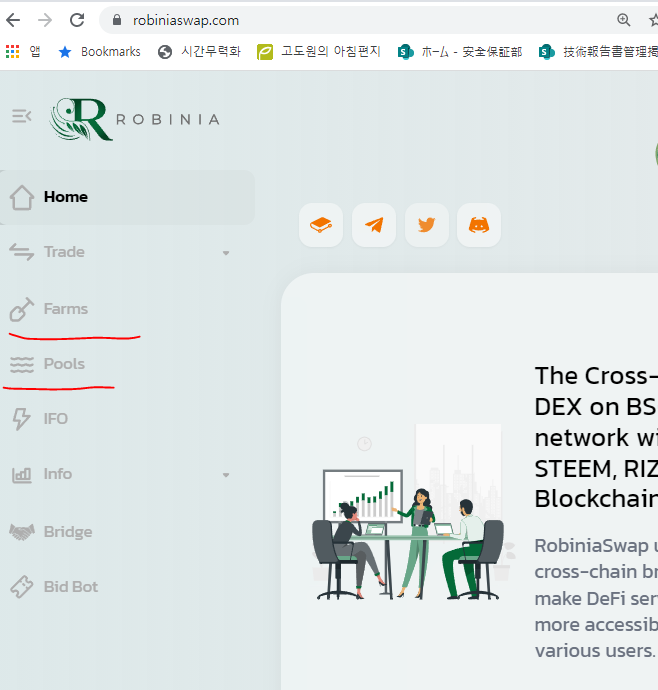Open the Telegram paper-plane button
The height and width of the screenshot is (690, 658).
pos(374,225)
